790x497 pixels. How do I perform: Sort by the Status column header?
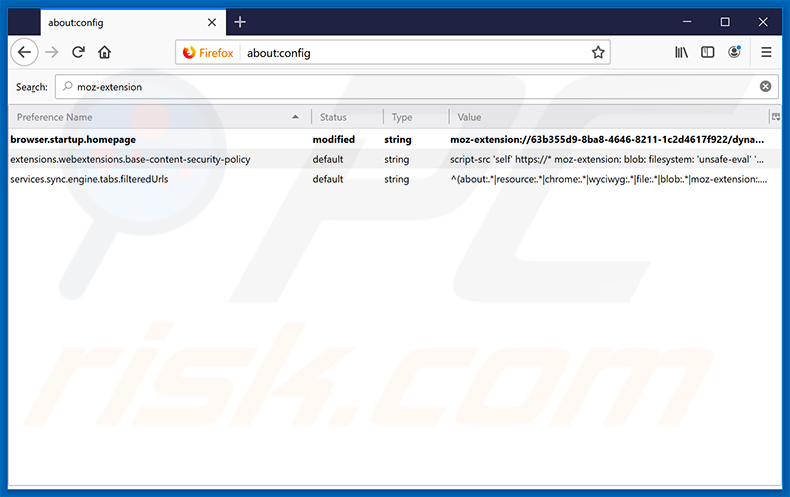[x=347, y=117]
